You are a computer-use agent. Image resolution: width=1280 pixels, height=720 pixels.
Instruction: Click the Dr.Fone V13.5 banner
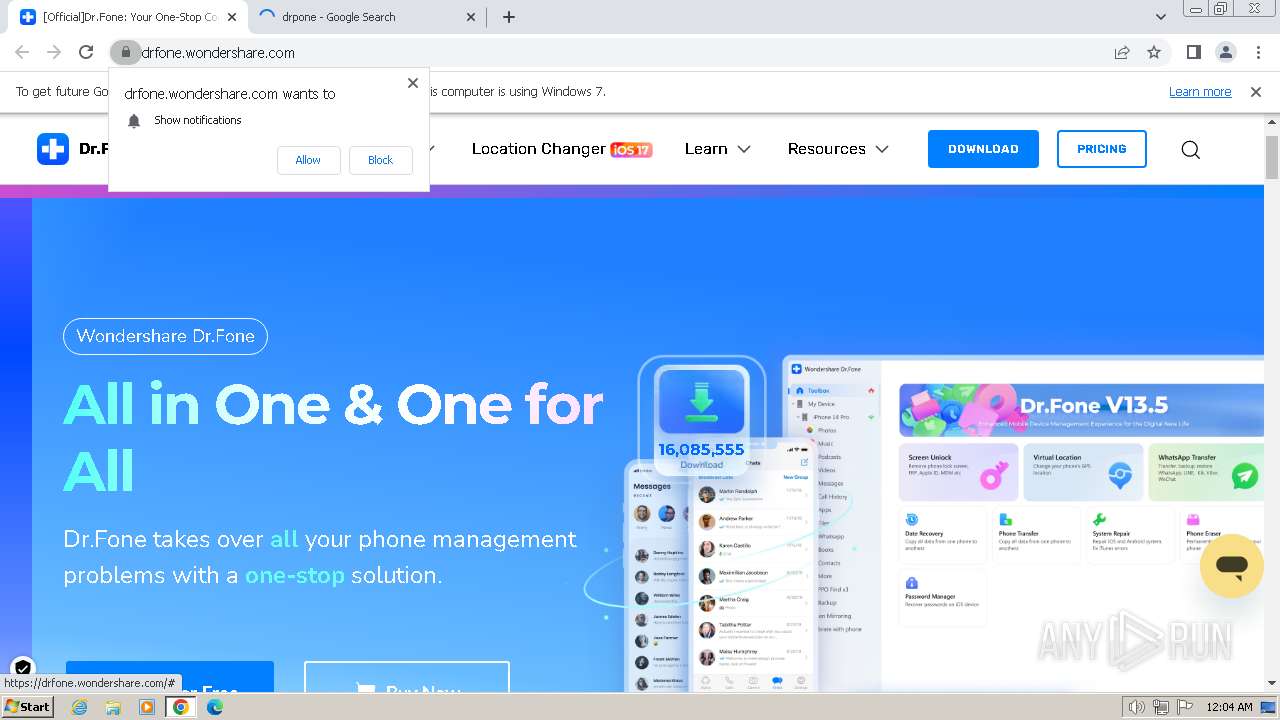pyautogui.click(x=1080, y=410)
